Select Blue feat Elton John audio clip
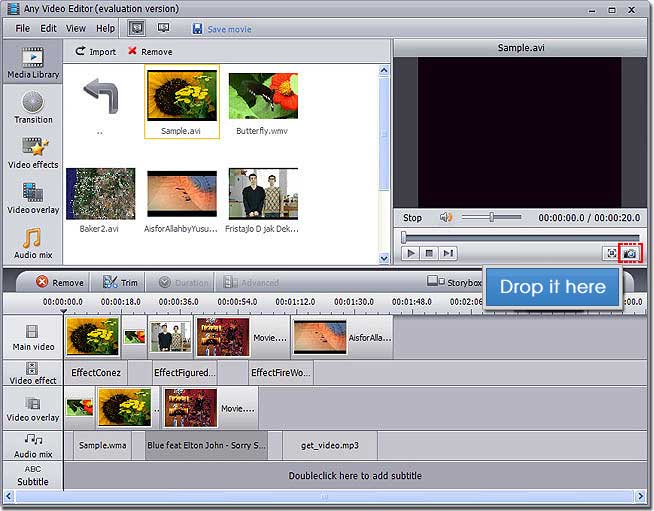 pos(206,445)
